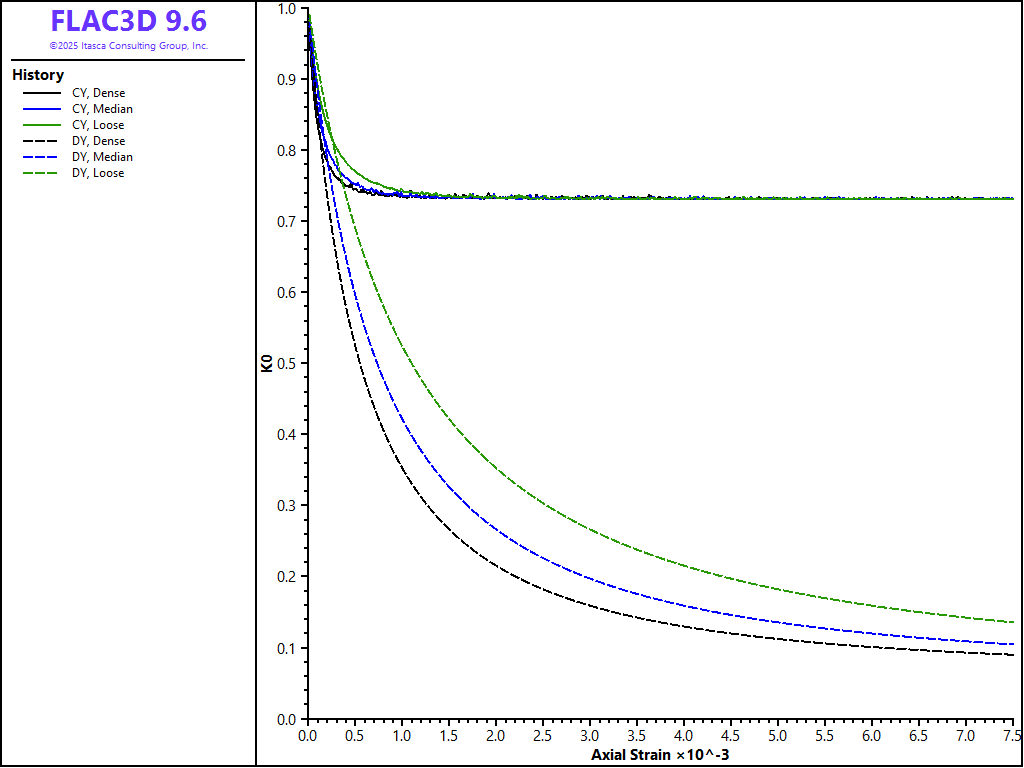Select the "DY, Loose" legend label
1024x768 pixels.
point(98,173)
